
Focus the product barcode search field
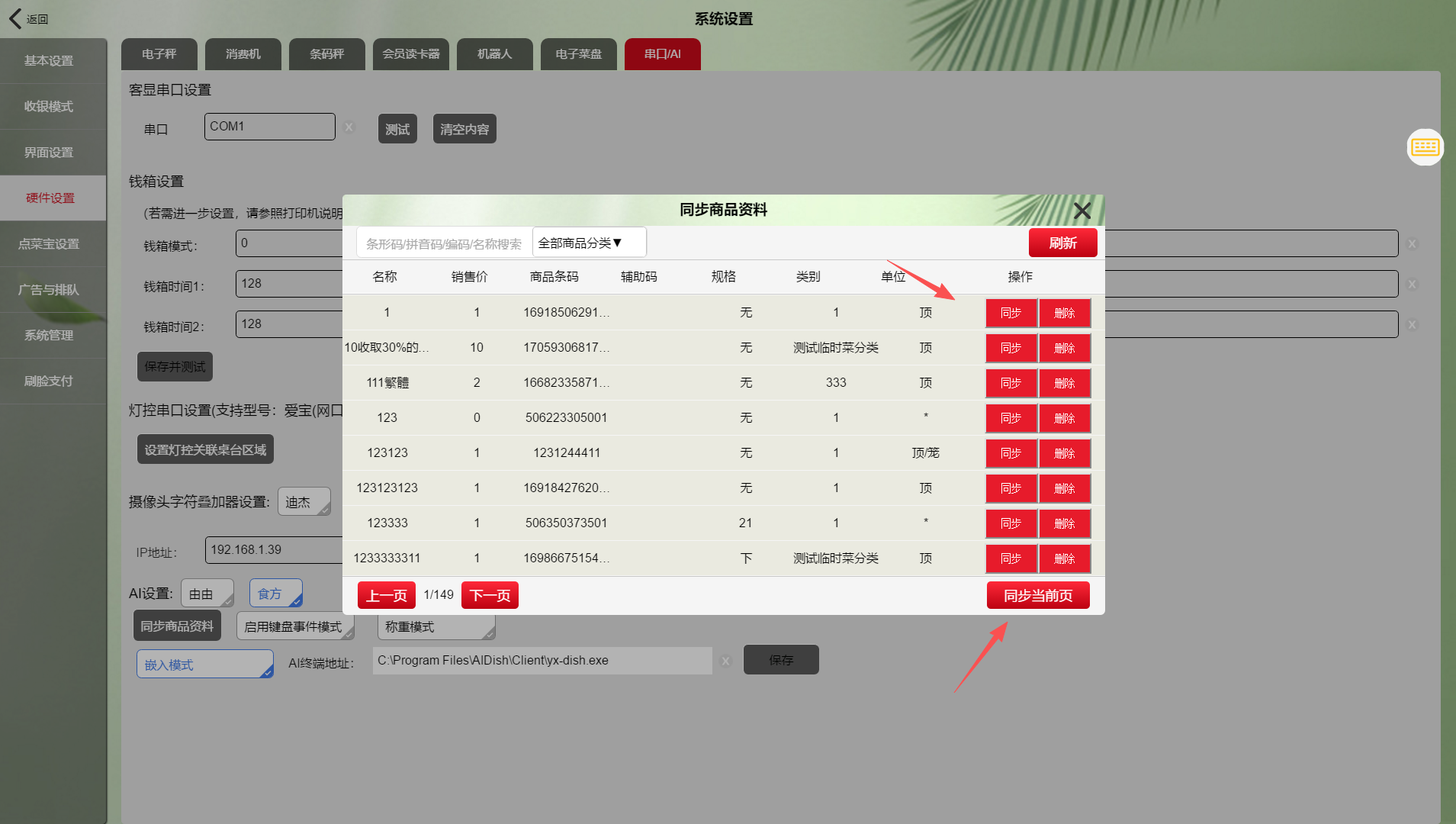443,243
